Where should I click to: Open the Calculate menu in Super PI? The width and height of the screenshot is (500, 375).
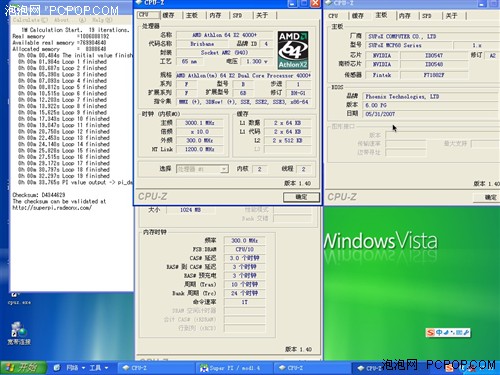[30, 20]
